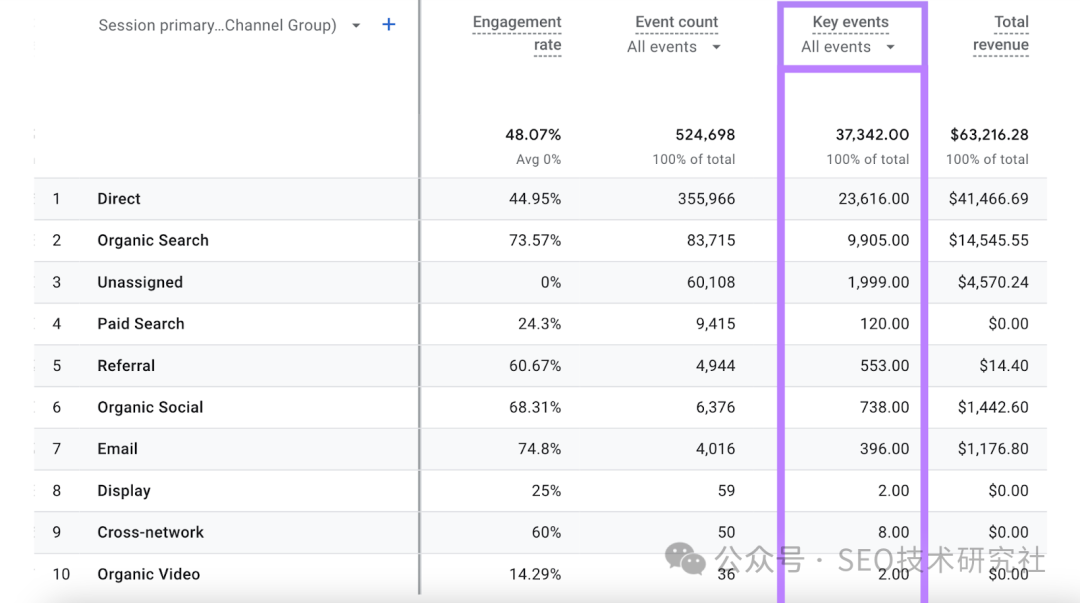The height and width of the screenshot is (603, 1080).
Task: Sort by the Key events column header
Action: [x=851, y=22]
